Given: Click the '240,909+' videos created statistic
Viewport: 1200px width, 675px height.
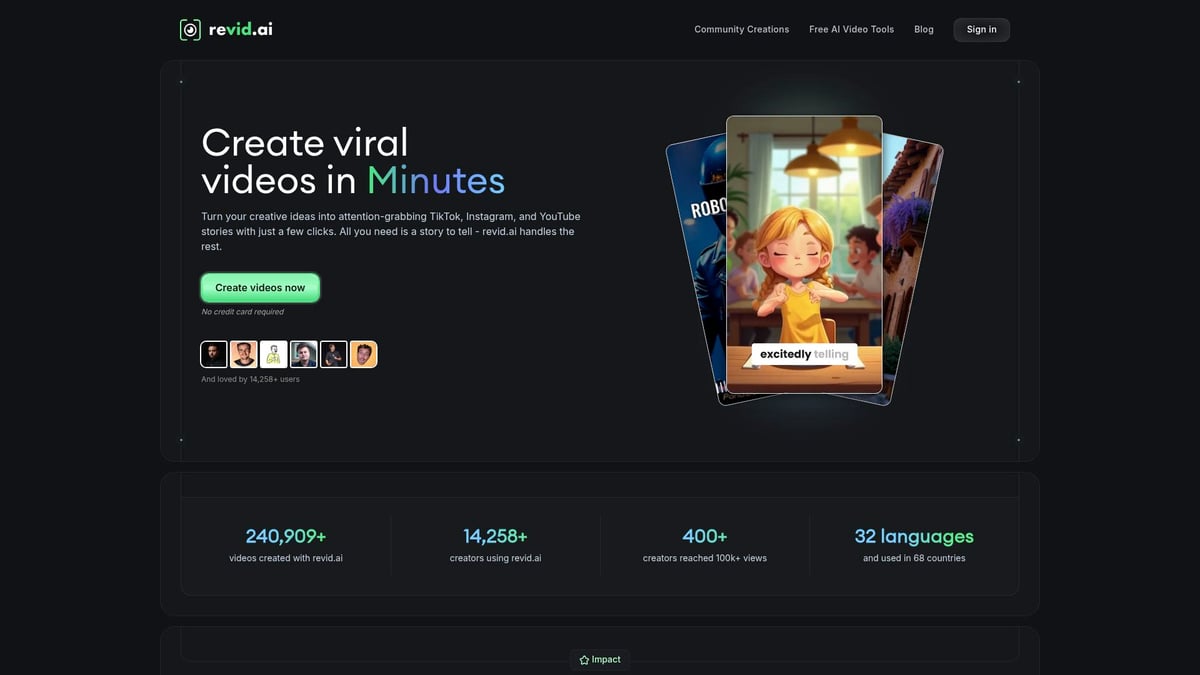Looking at the screenshot, I should (285, 536).
